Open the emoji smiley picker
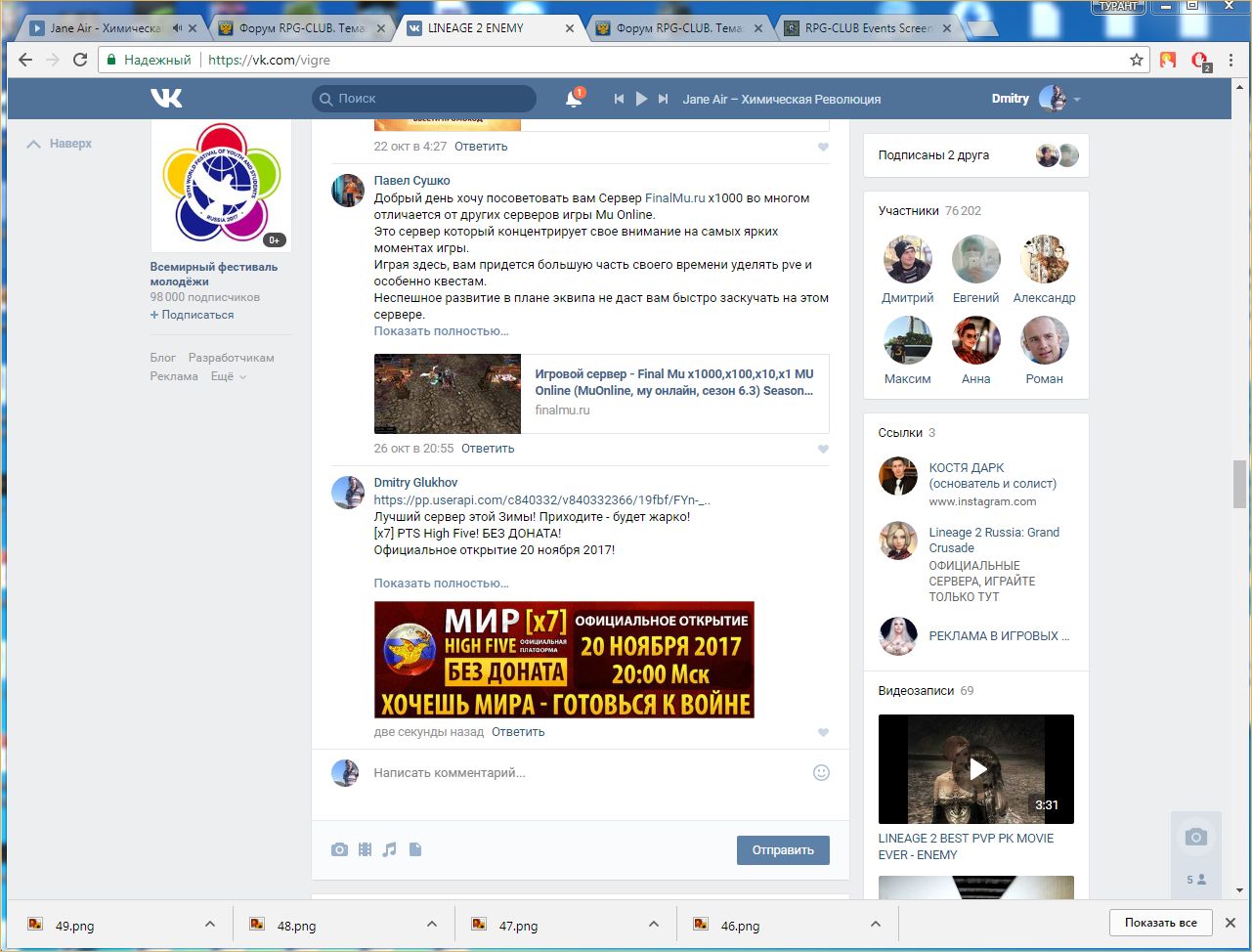The width and height of the screenshot is (1252, 952). [821, 772]
